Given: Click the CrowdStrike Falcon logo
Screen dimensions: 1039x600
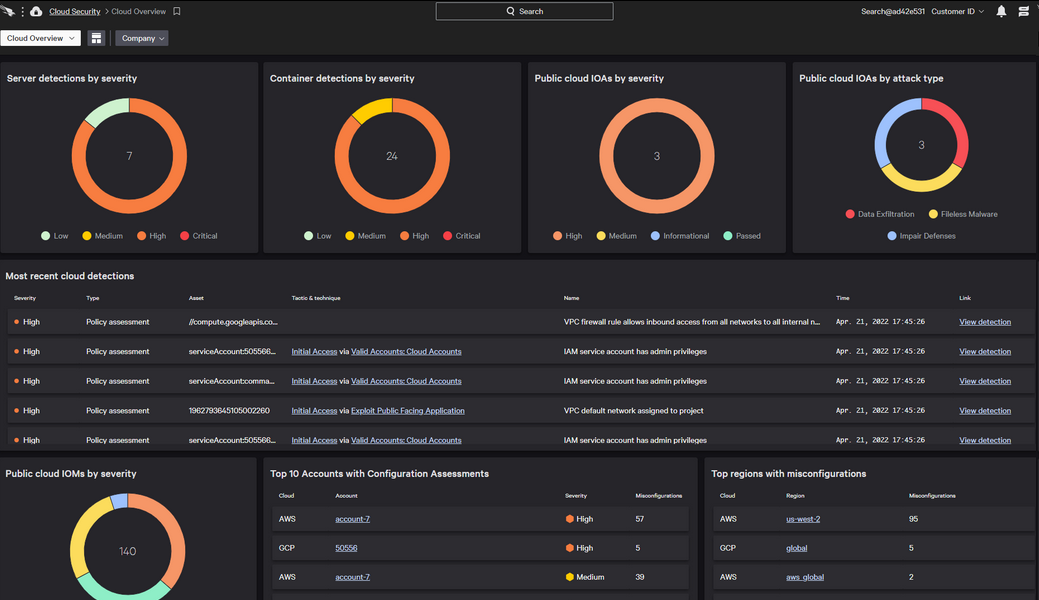Looking at the screenshot, I should tap(9, 12).
